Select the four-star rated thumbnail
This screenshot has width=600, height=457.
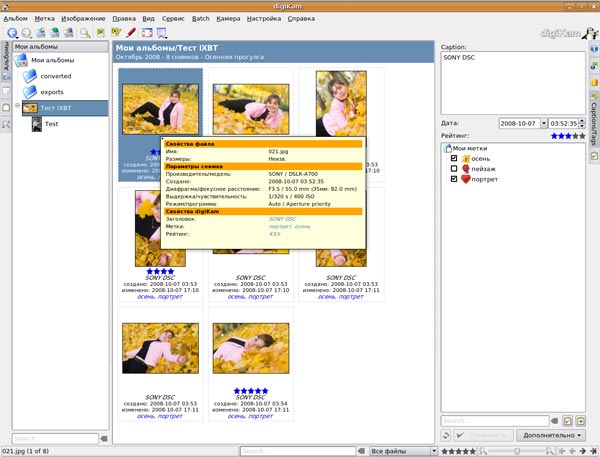tap(160, 244)
